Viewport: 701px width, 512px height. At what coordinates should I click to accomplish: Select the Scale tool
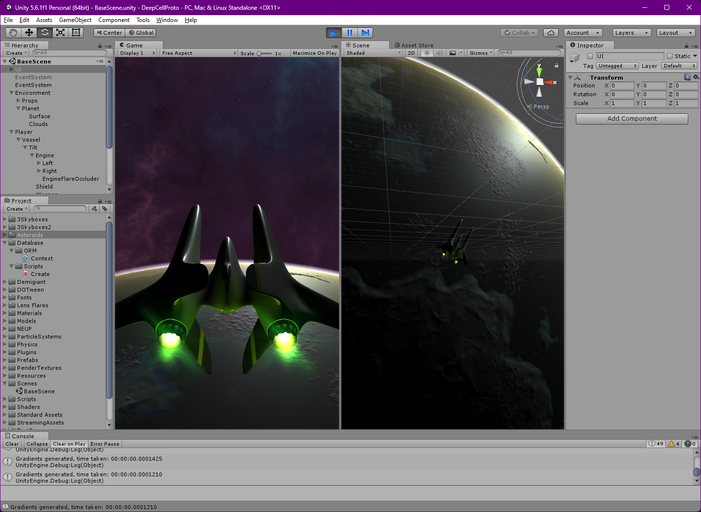[60, 32]
